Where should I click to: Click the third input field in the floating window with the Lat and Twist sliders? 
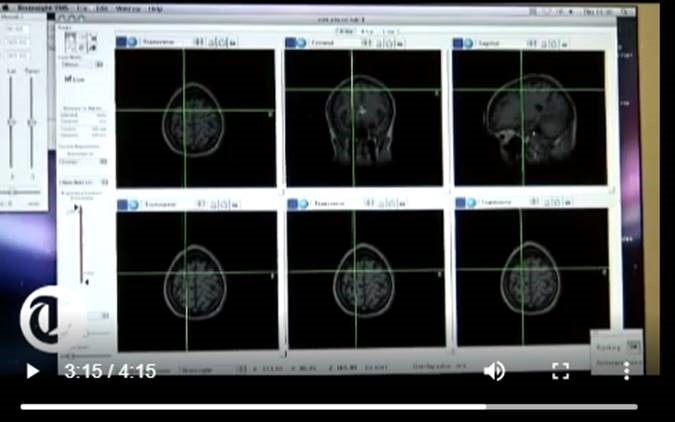16,56
